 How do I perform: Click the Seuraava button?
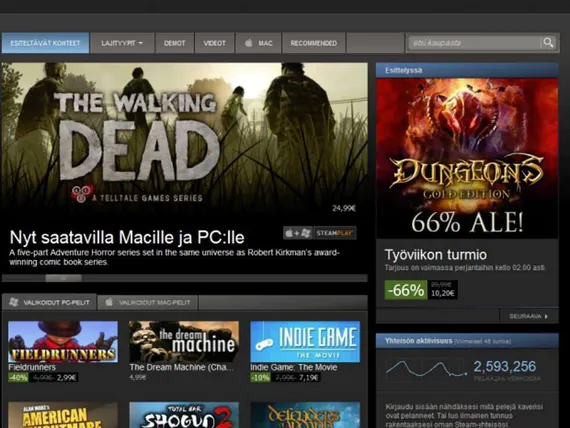pyautogui.click(x=529, y=316)
